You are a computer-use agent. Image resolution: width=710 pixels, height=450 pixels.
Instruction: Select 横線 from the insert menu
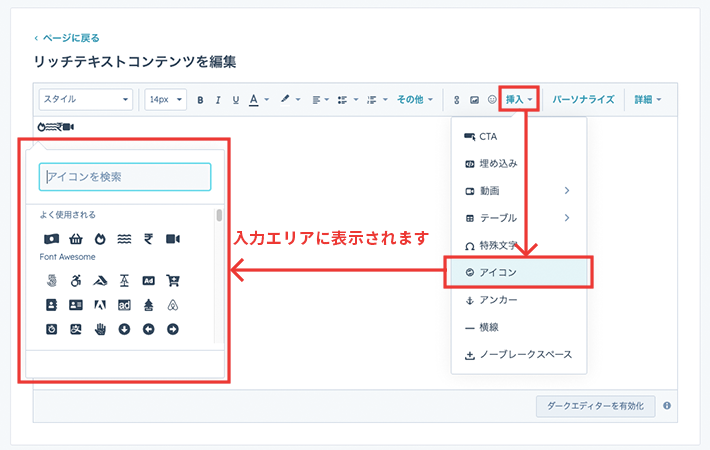(x=519, y=327)
